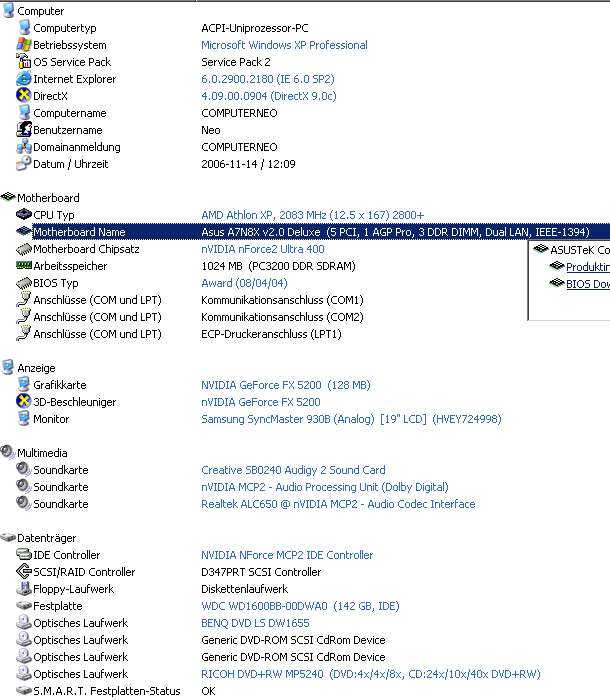Click the Datum / Uhrzeit clock icon
The width and height of the screenshot is (610, 700).
(x=24, y=163)
